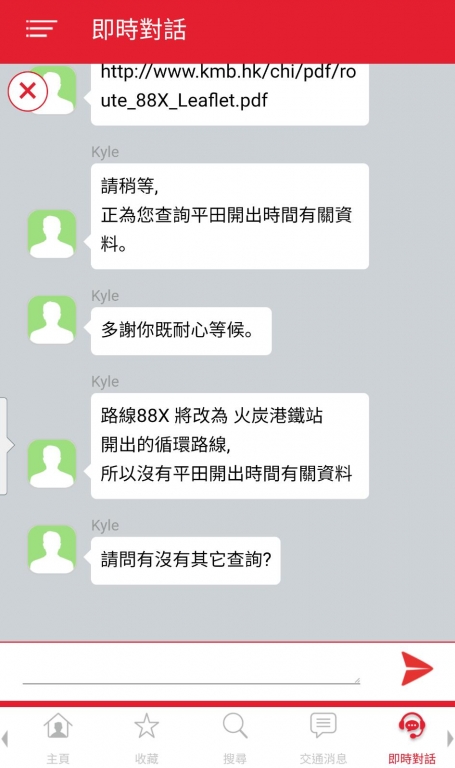Select the 即時對話 live chat tab
Image resolution: width=455 pixels, height=768 pixels.
point(411,738)
